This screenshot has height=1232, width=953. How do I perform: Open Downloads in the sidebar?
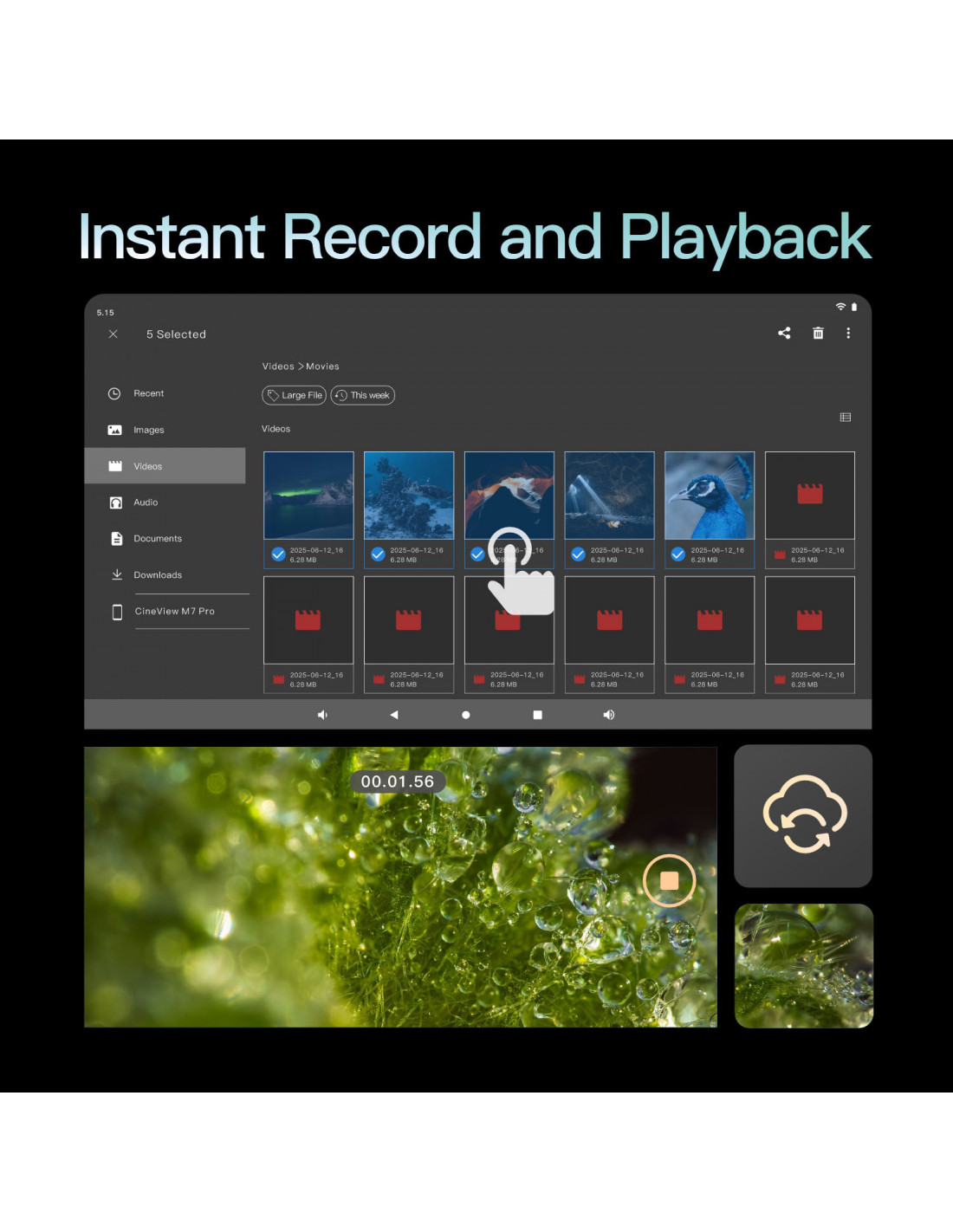click(x=157, y=575)
